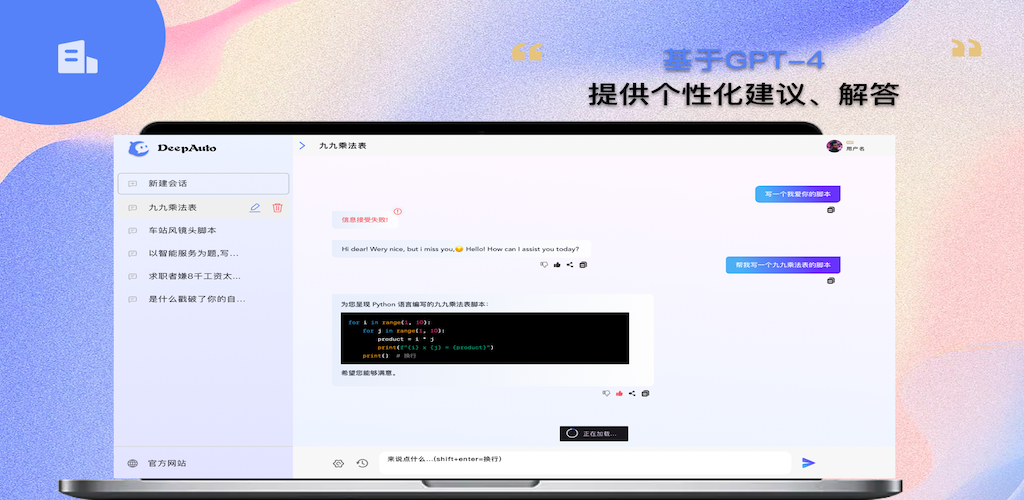Click the Hi dear! Wery nice reply bubble
The width and height of the screenshot is (1024, 500).
[461, 249]
